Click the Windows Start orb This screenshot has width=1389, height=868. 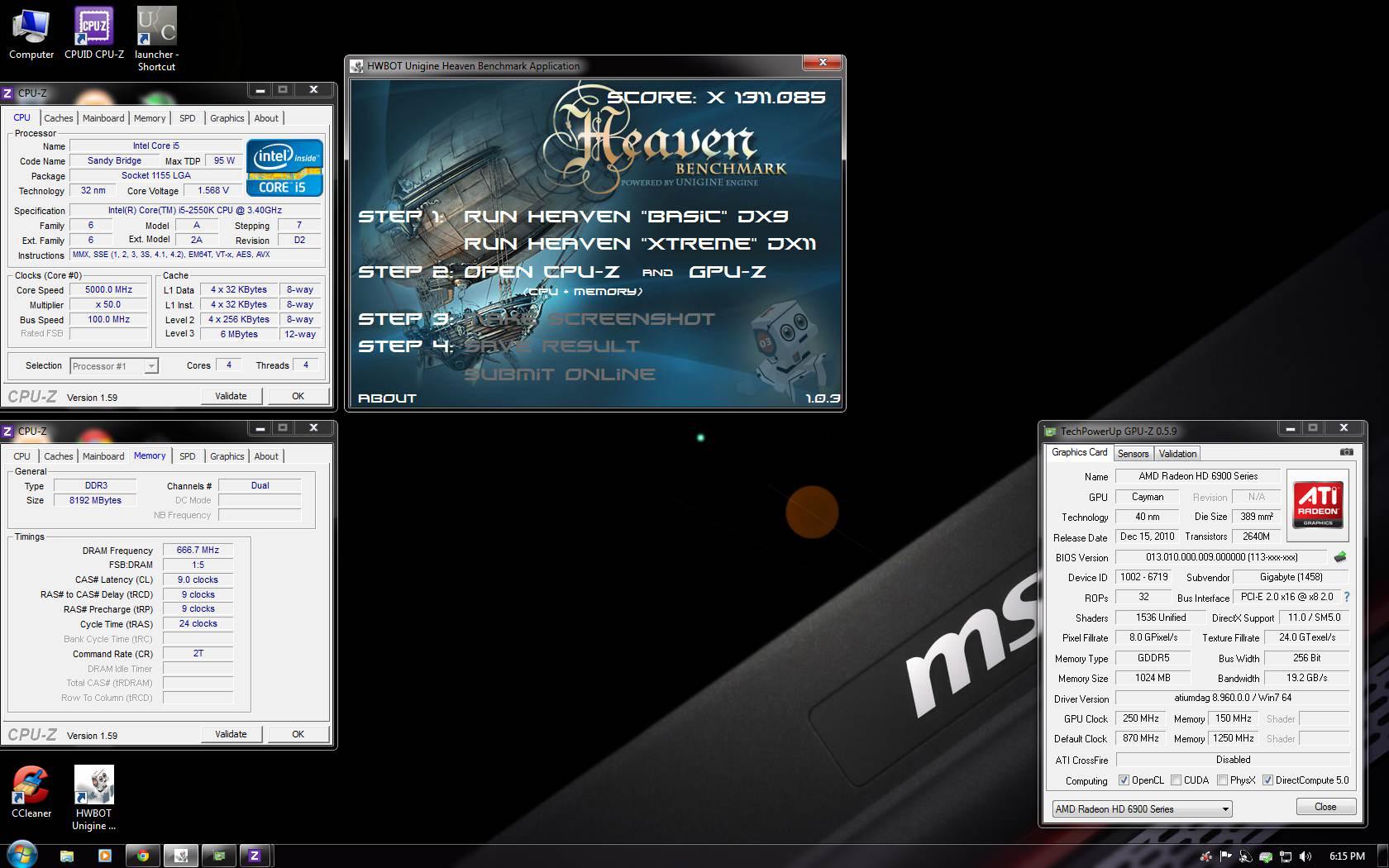(x=21, y=855)
